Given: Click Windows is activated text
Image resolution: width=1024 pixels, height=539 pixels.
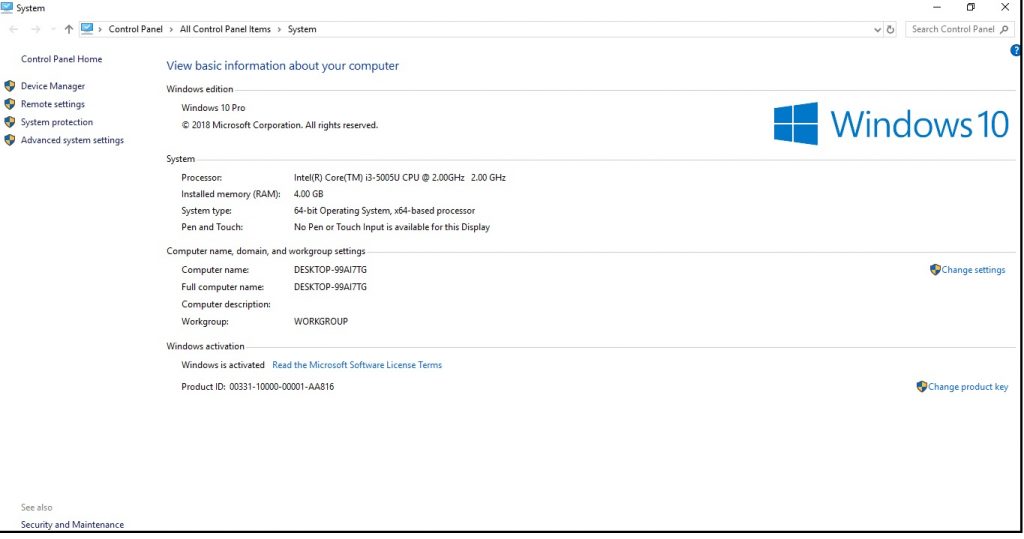Looking at the screenshot, I should pos(223,365).
